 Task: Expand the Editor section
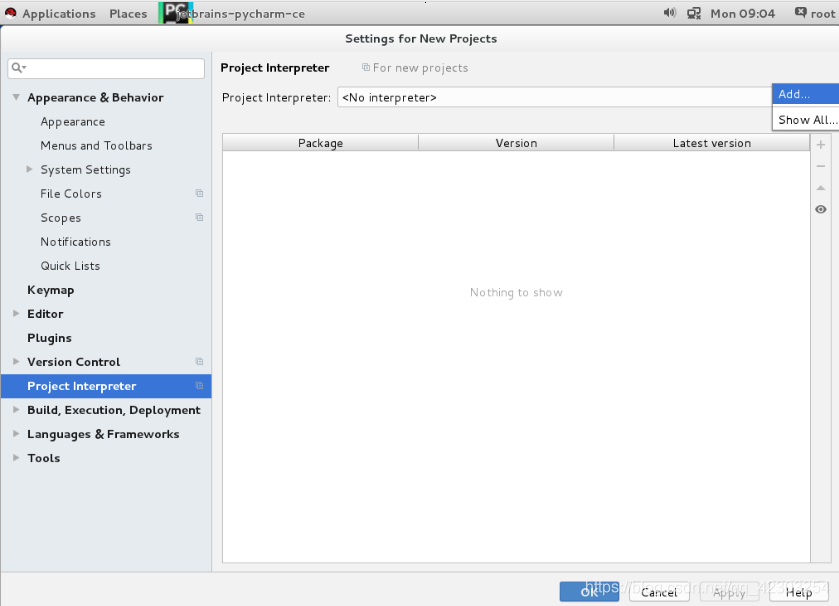pos(16,313)
